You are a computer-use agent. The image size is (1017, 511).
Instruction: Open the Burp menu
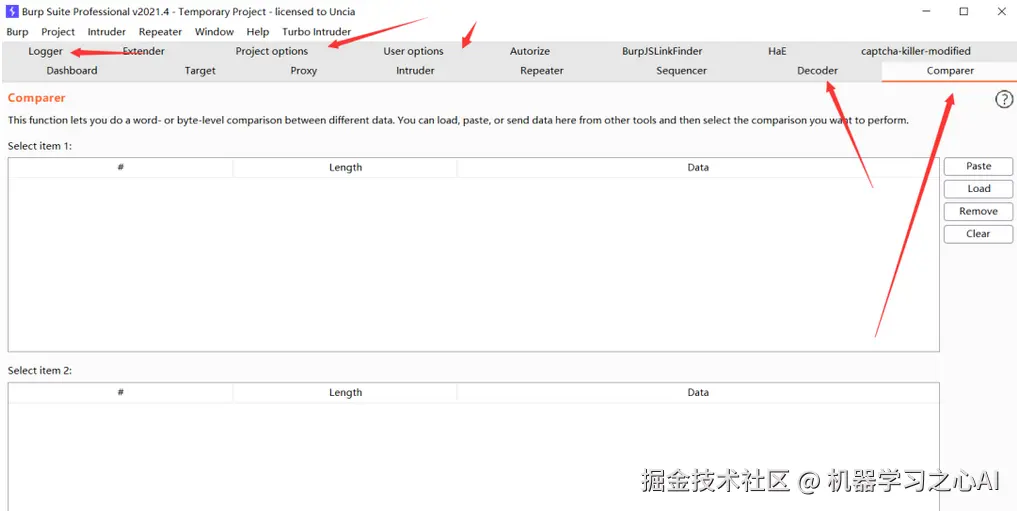[x=18, y=32]
